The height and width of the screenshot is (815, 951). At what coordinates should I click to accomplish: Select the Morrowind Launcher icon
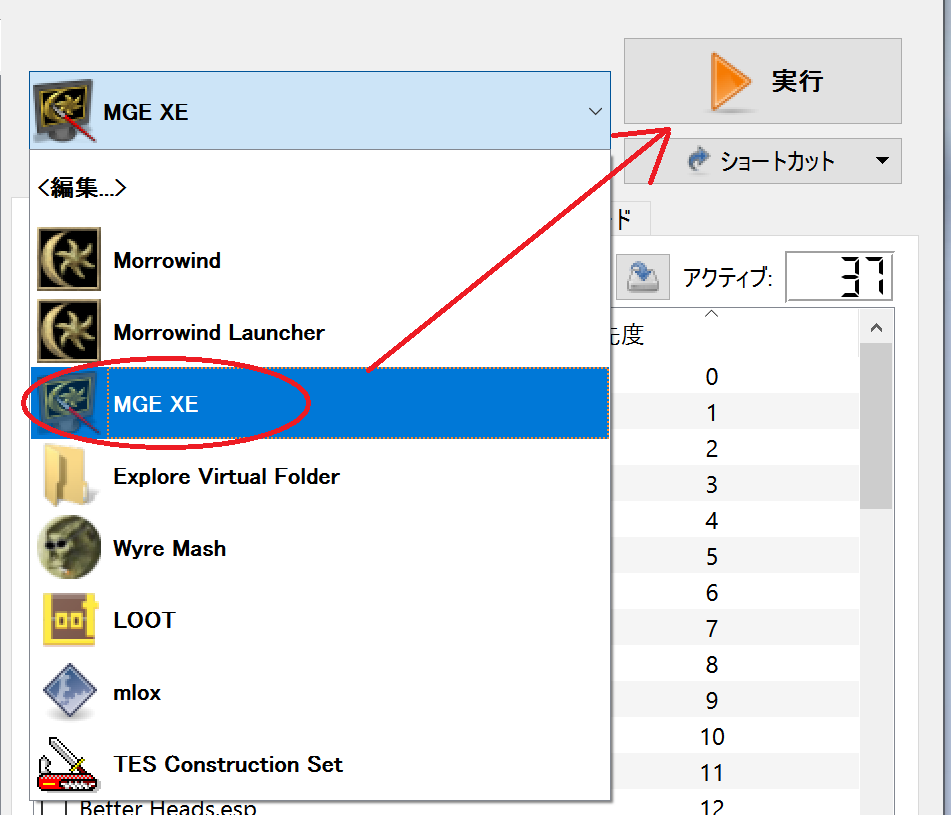click(x=69, y=332)
